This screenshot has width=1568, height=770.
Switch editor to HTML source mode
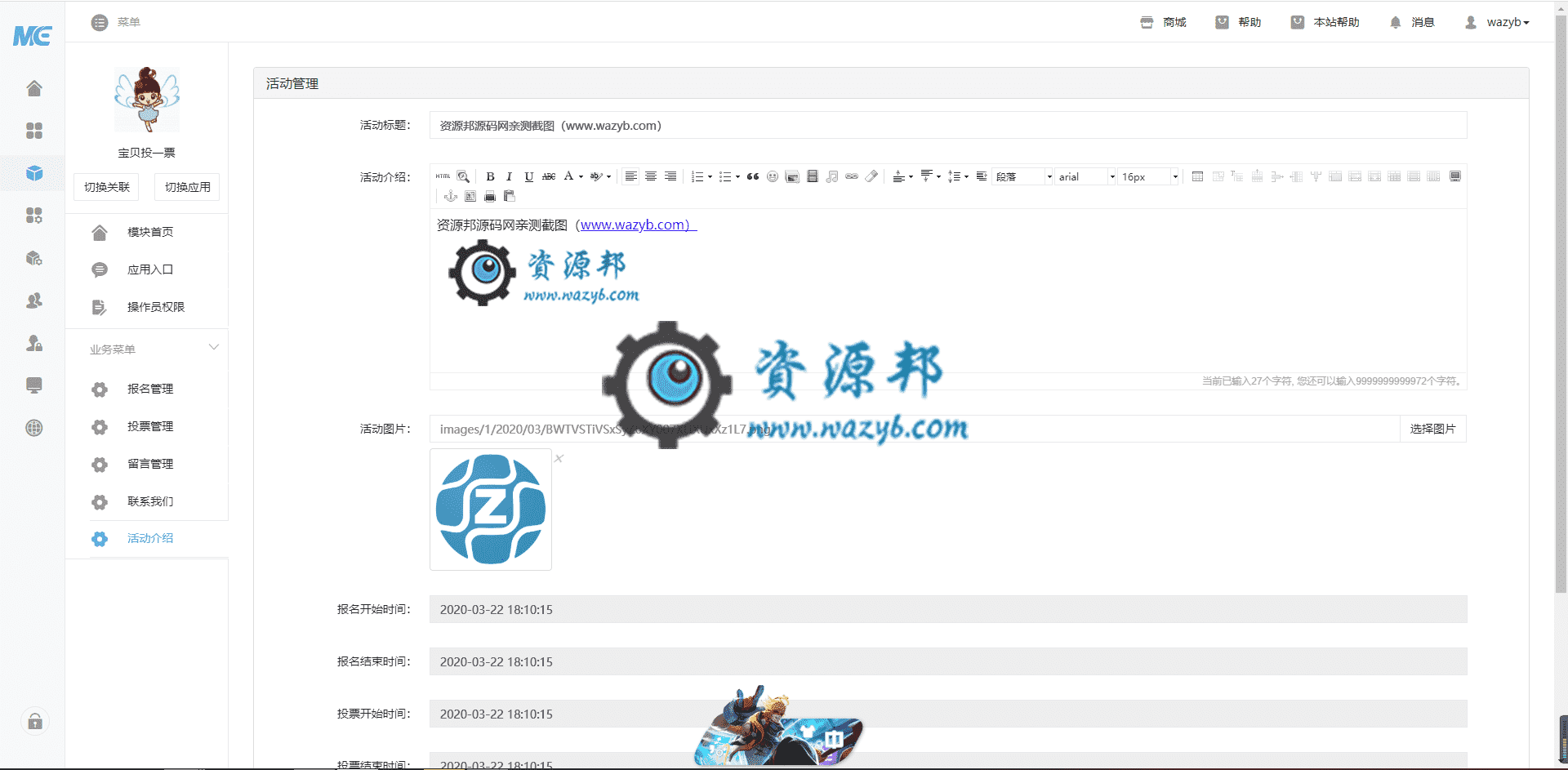[x=443, y=176]
